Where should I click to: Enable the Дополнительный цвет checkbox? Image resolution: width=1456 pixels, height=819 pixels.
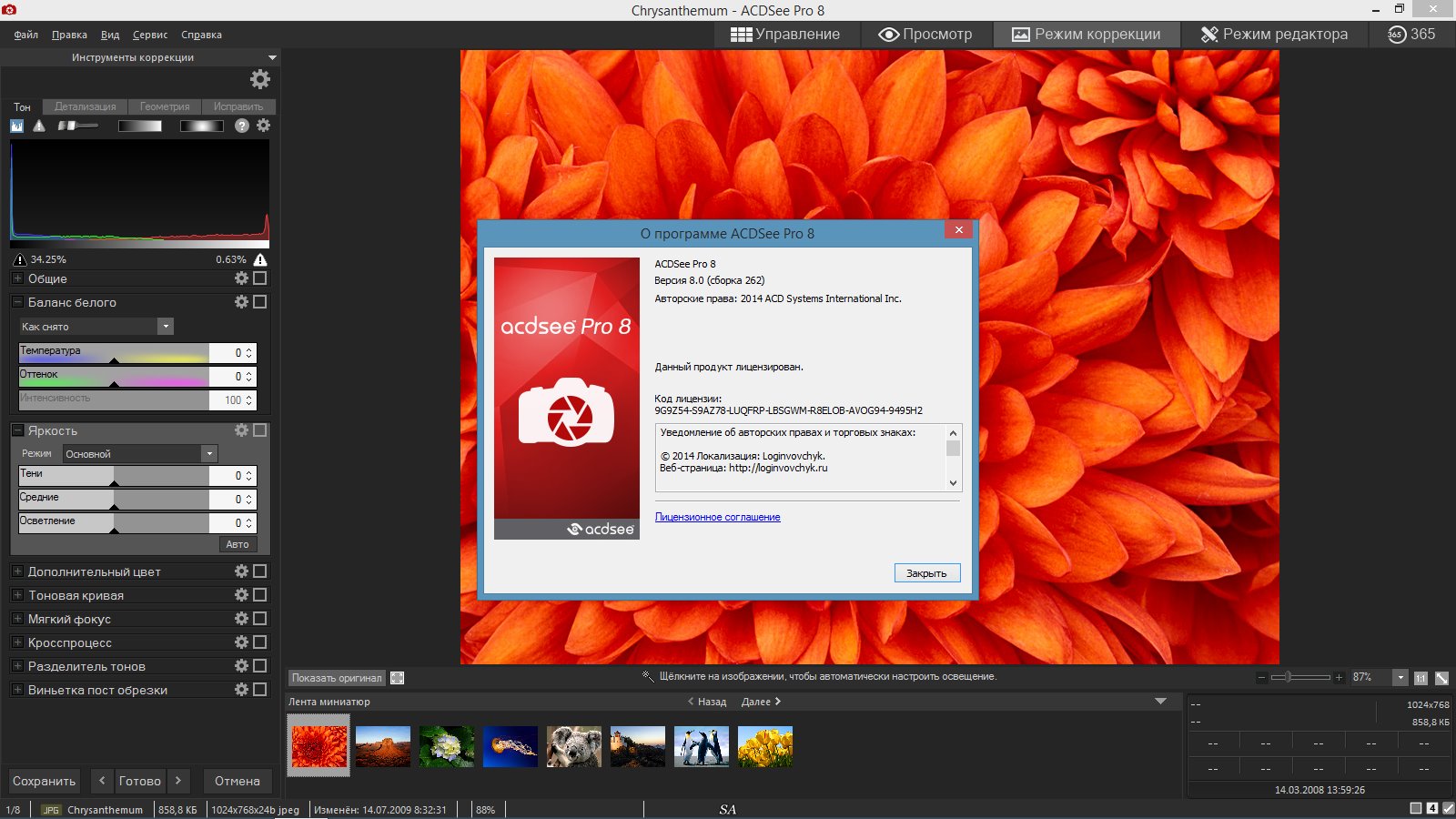coord(260,571)
